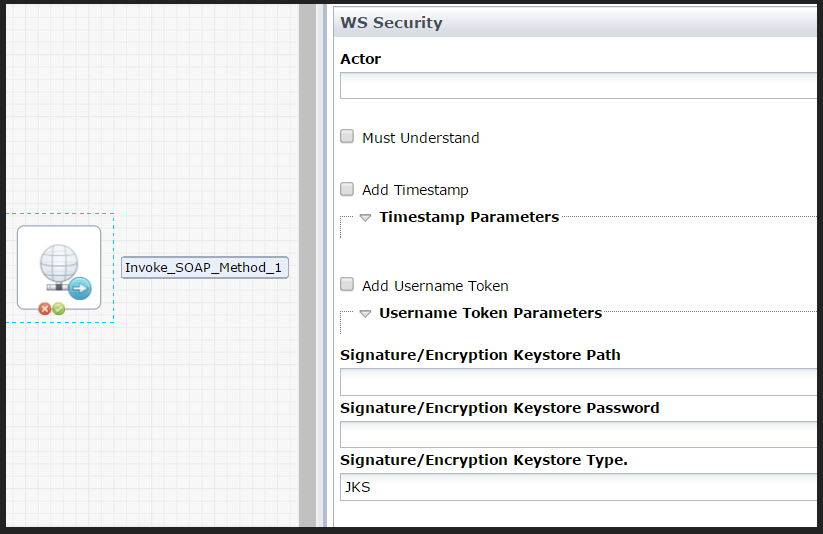This screenshot has width=823, height=534.
Task: Click the WS Security section header
Action: pos(392,23)
